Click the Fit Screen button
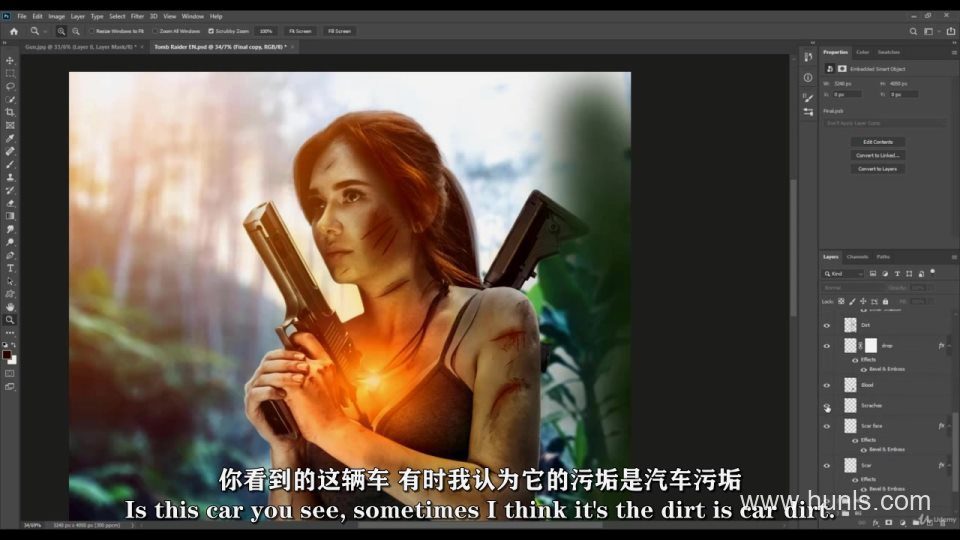 pyautogui.click(x=300, y=31)
